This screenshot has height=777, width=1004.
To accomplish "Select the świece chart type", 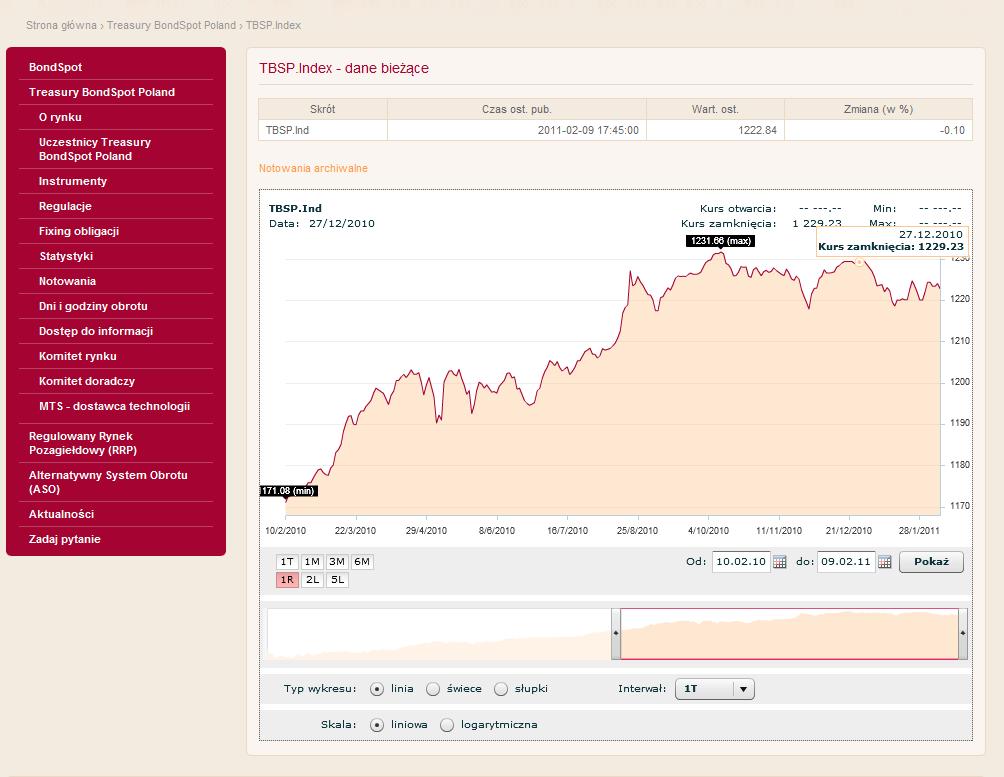I will point(433,689).
